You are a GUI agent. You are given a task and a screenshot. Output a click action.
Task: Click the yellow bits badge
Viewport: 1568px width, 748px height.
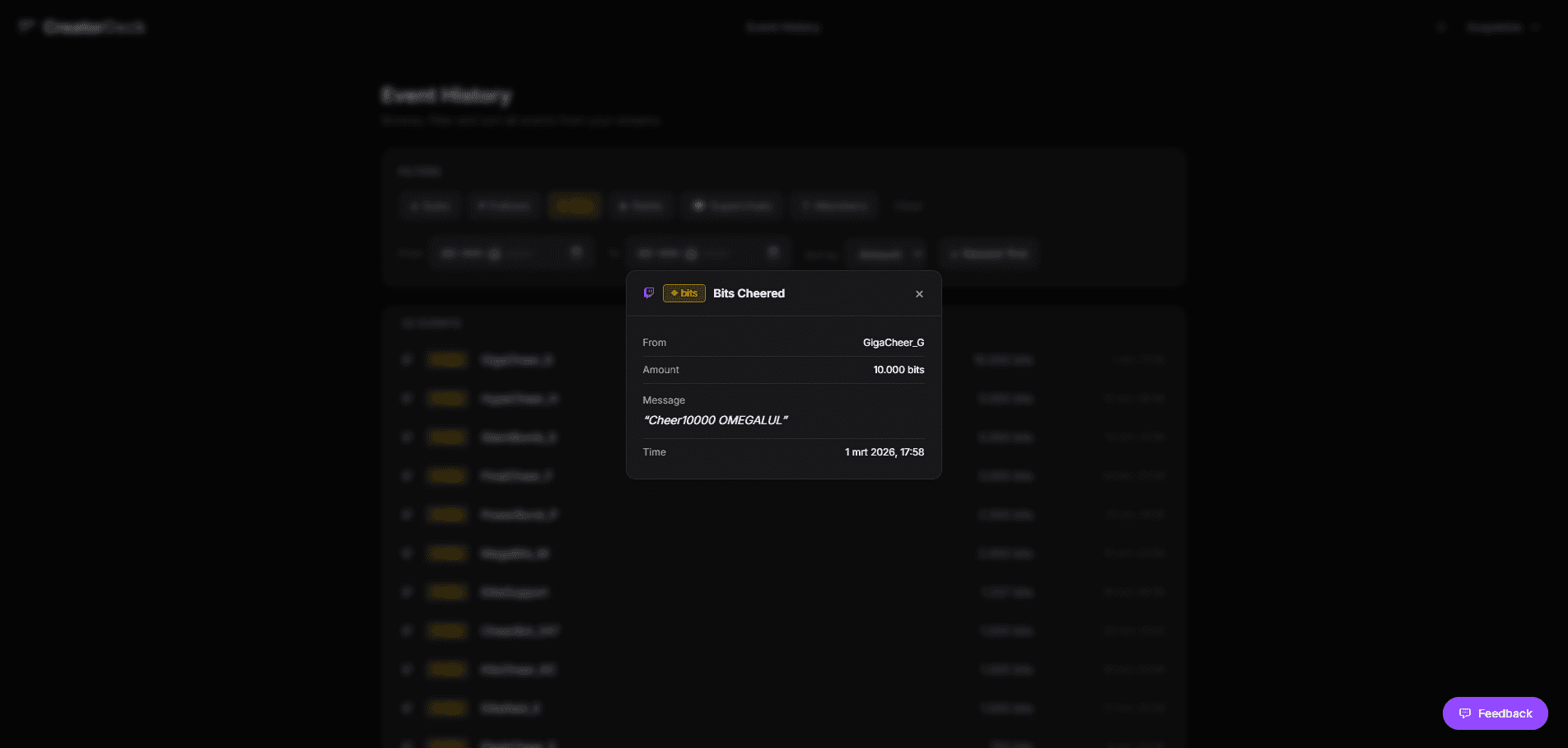(x=684, y=293)
